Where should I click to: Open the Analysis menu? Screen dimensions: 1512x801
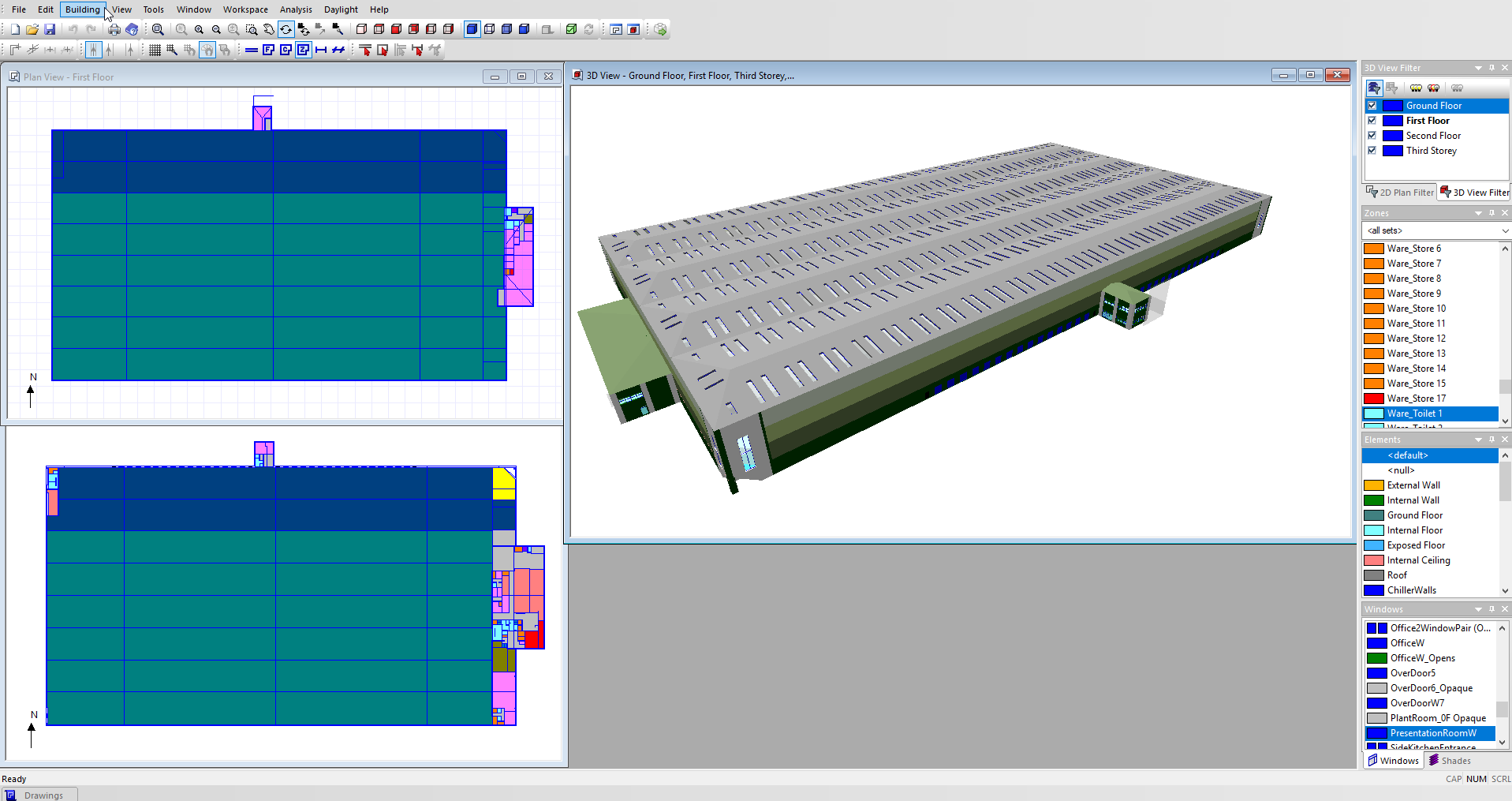[x=296, y=9]
